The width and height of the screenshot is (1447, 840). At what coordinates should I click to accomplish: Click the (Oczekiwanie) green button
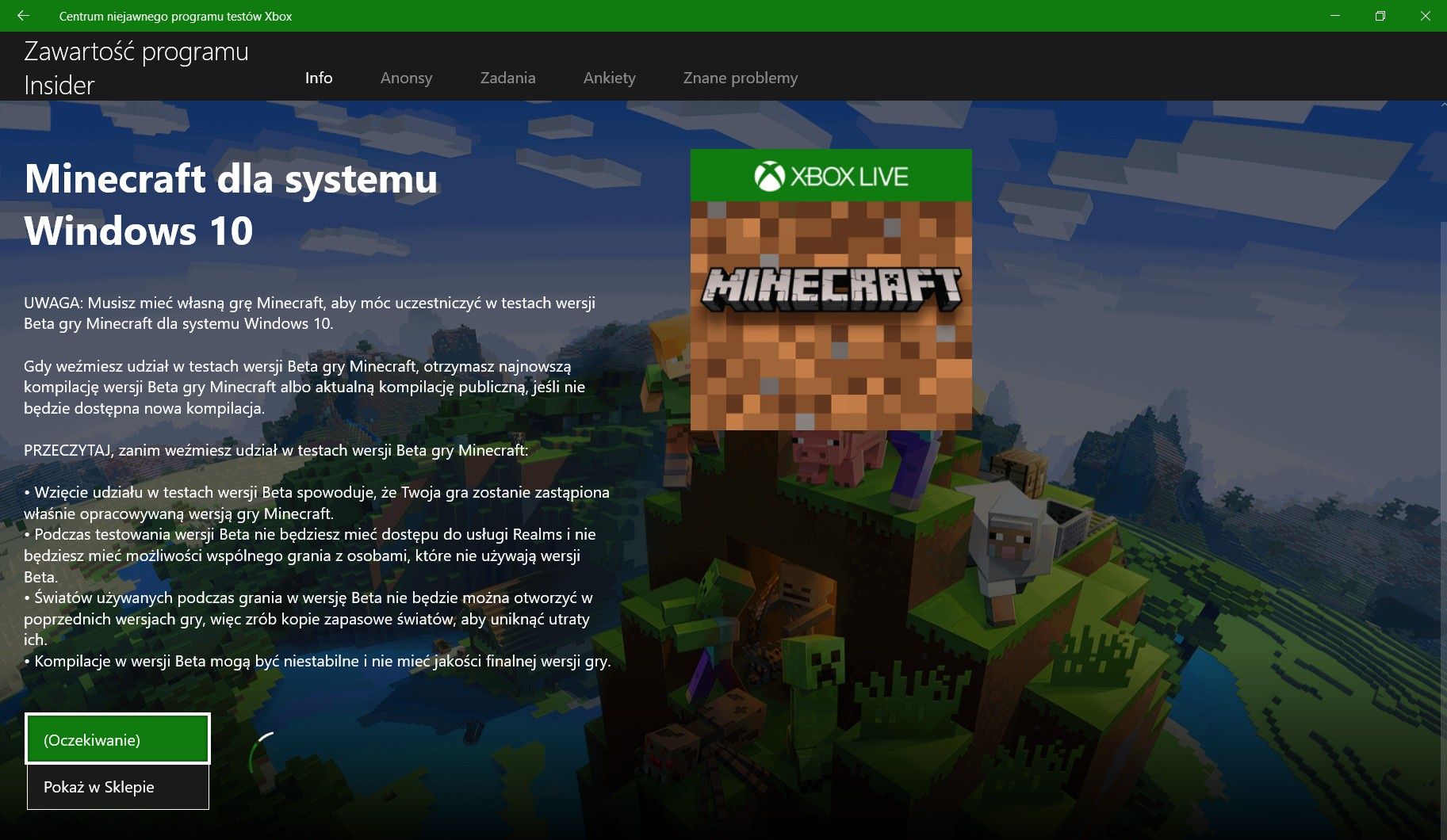[x=117, y=739]
